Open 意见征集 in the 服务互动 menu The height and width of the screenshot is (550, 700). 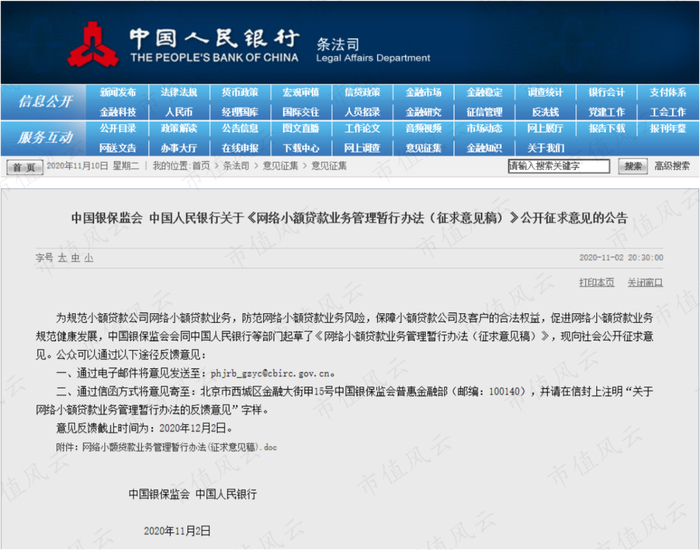[x=423, y=148]
